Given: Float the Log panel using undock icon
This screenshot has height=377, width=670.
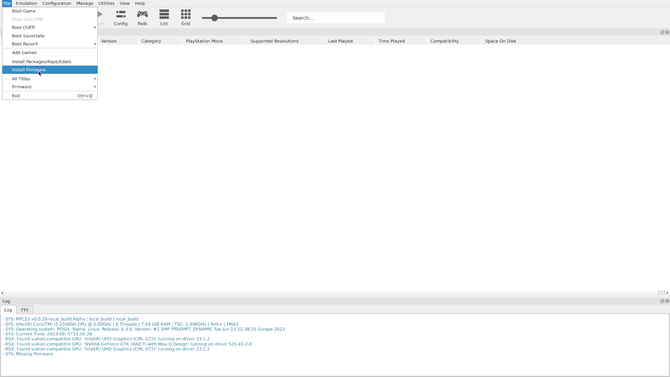Looking at the screenshot, I should pos(662,301).
